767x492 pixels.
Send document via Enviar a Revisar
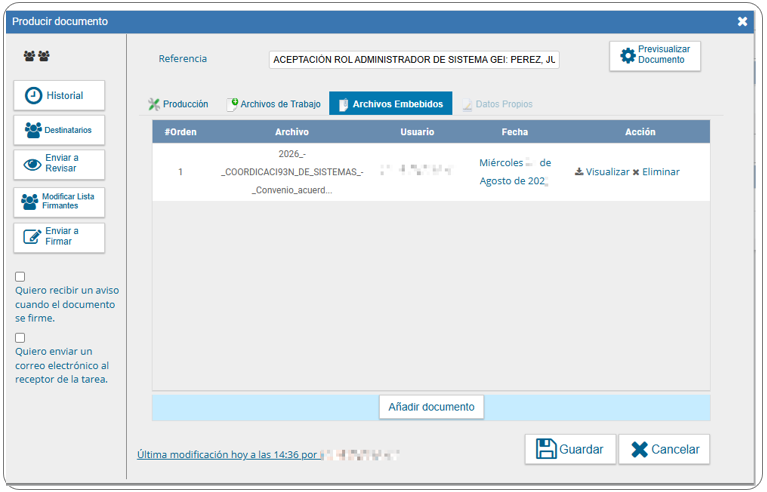point(59,163)
